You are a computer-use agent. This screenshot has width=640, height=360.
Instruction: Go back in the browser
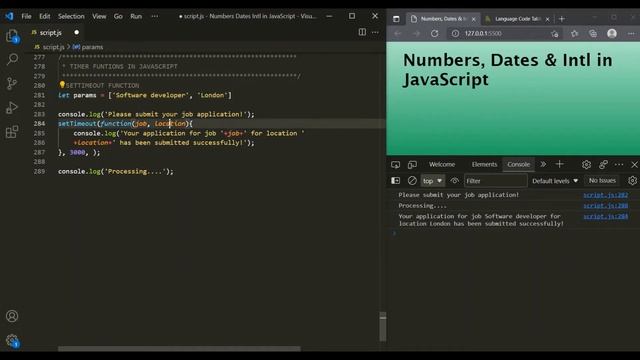coord(398,33)
